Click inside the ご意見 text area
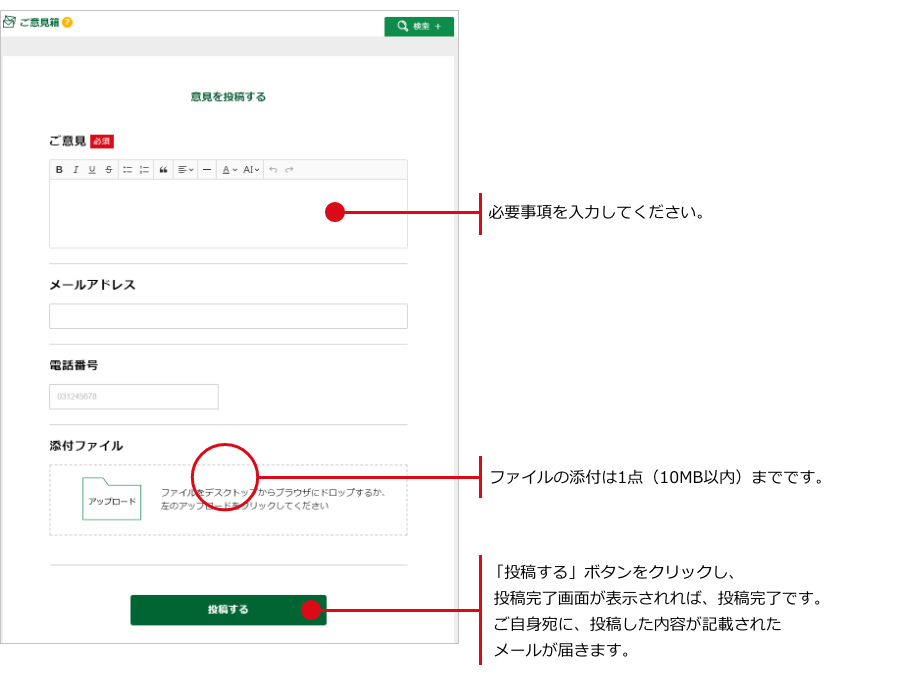Image resolution: width=900 pixels, height=675 pixels. pos(200,213)
